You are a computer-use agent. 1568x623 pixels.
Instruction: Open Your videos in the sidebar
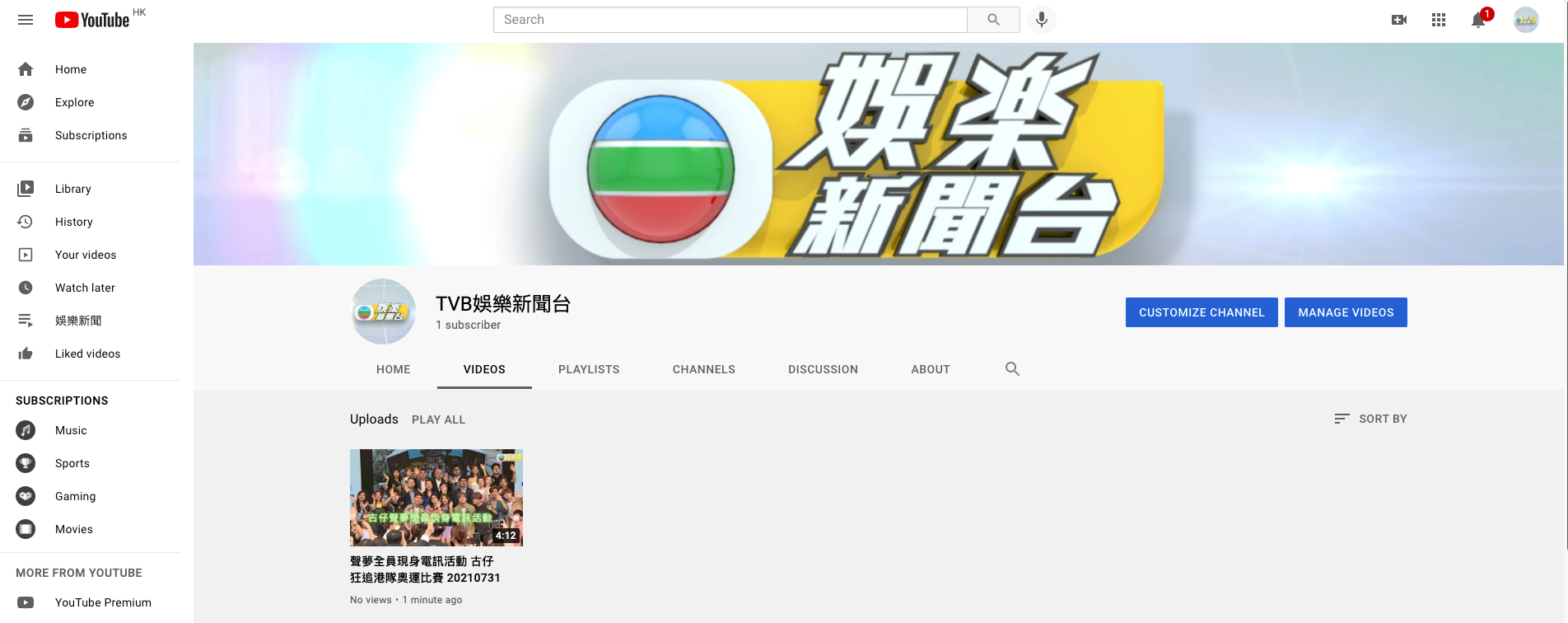pyautogui.click(x=86, y=255)
